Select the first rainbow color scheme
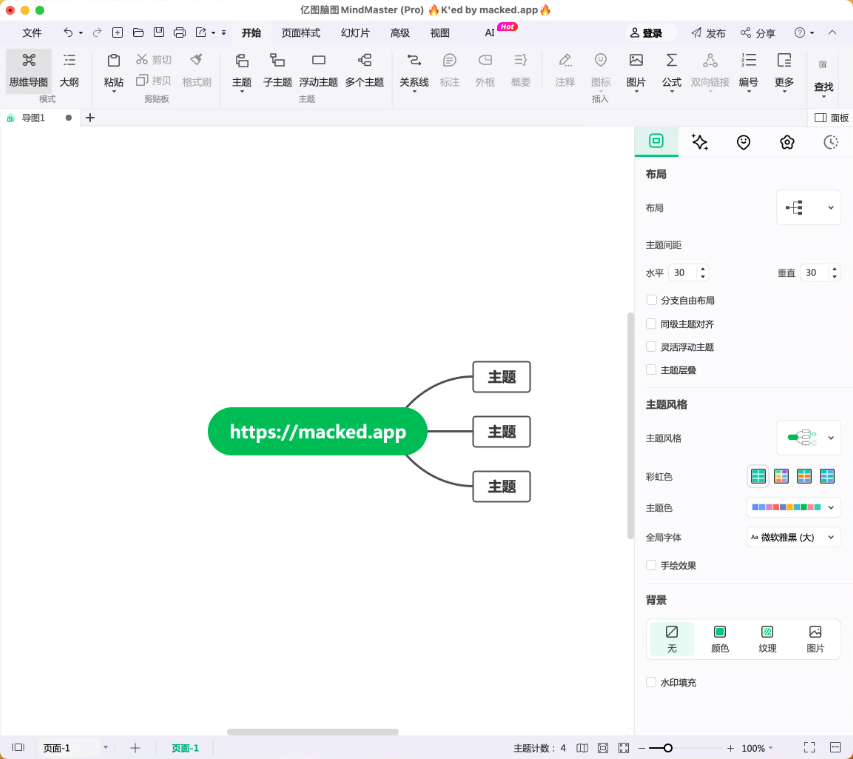The height and width of the screenshot is (759, 853). click(x=758, y=476)
